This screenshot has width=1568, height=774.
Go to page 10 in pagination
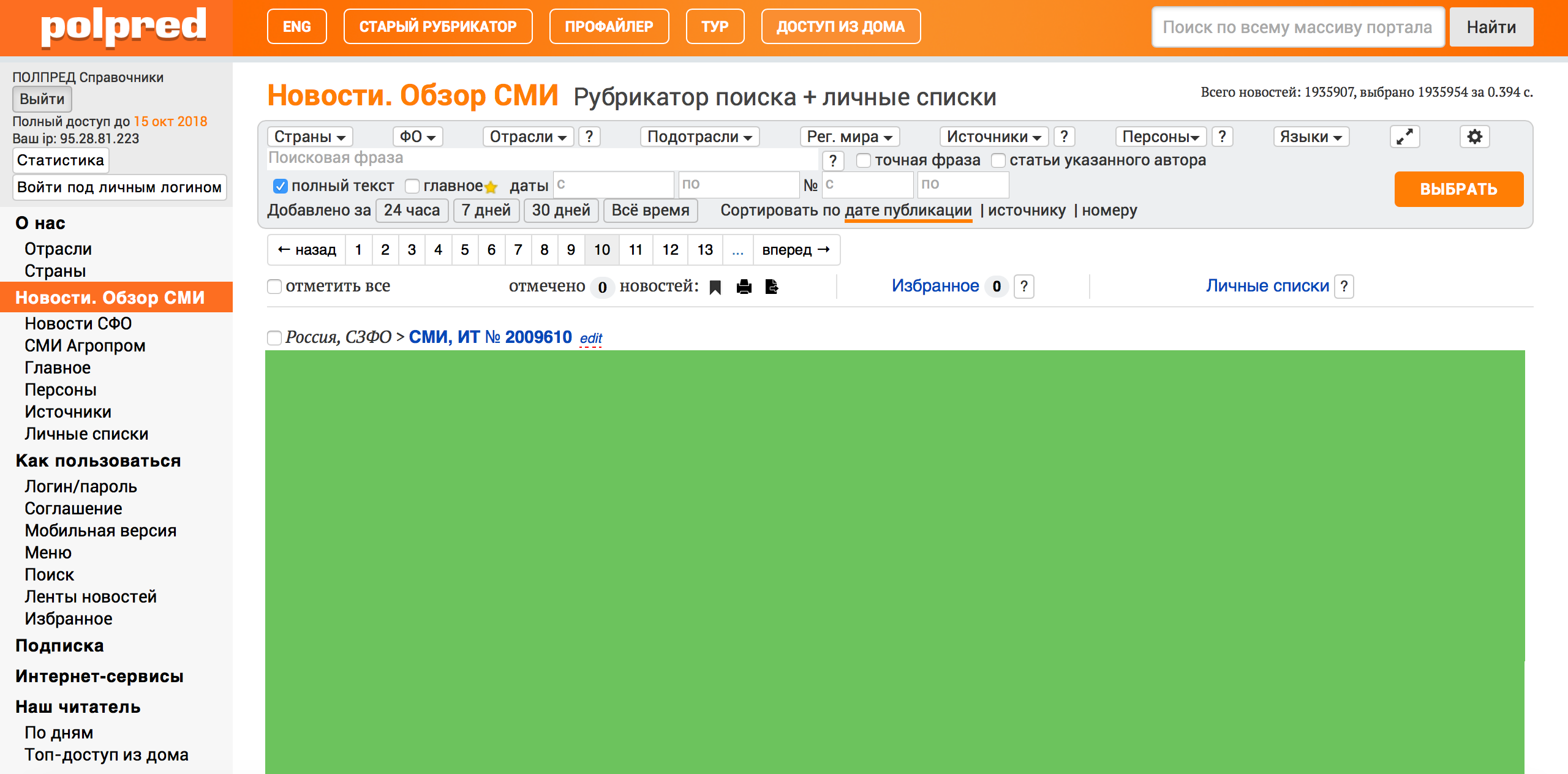[x=602, y=250]
